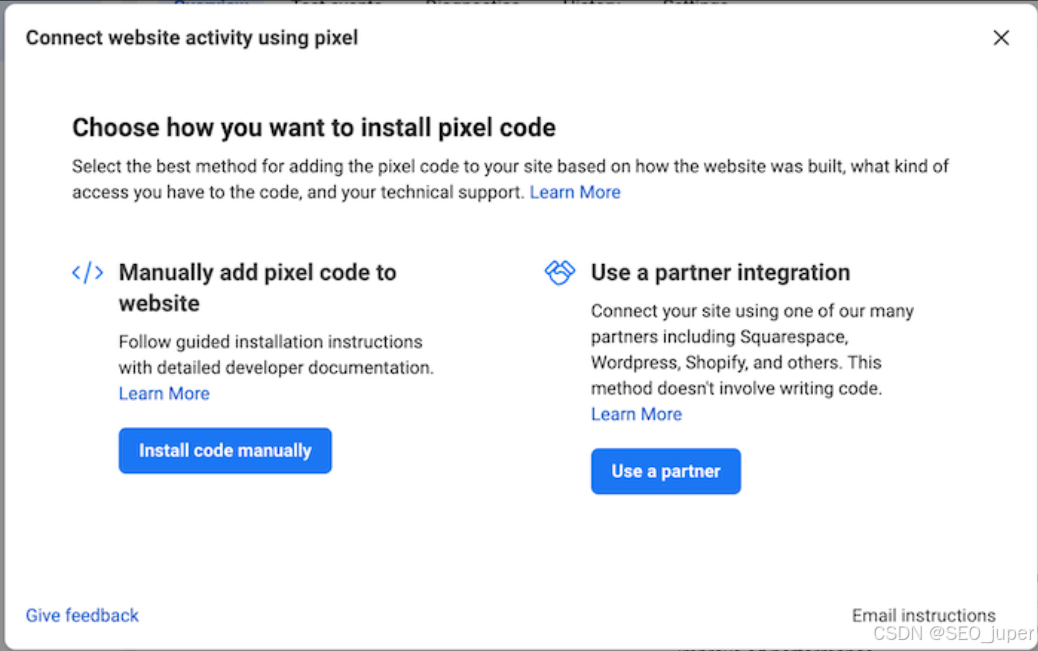This screenshot has height=651, width=1038.
Task: Click the 'Follow guided installation instructions' text
Action: point(270,342)
